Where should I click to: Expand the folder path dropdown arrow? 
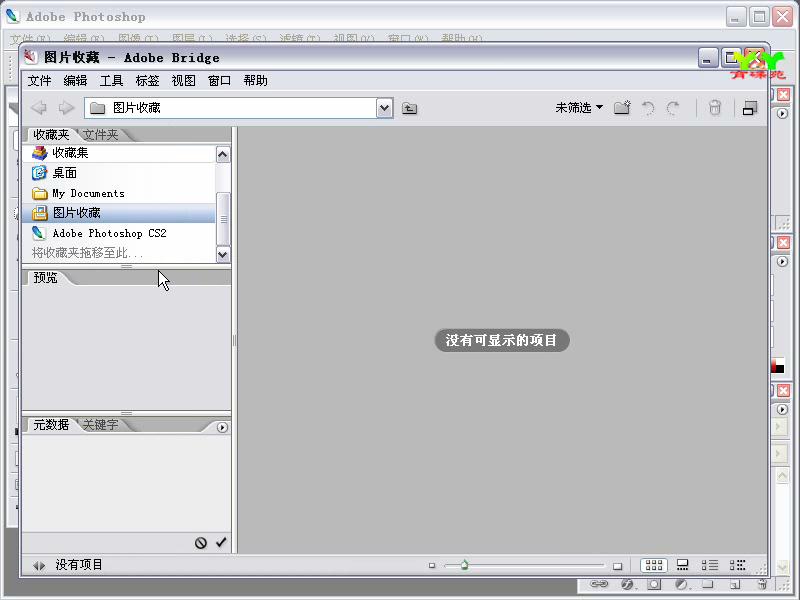pos(385,108)
